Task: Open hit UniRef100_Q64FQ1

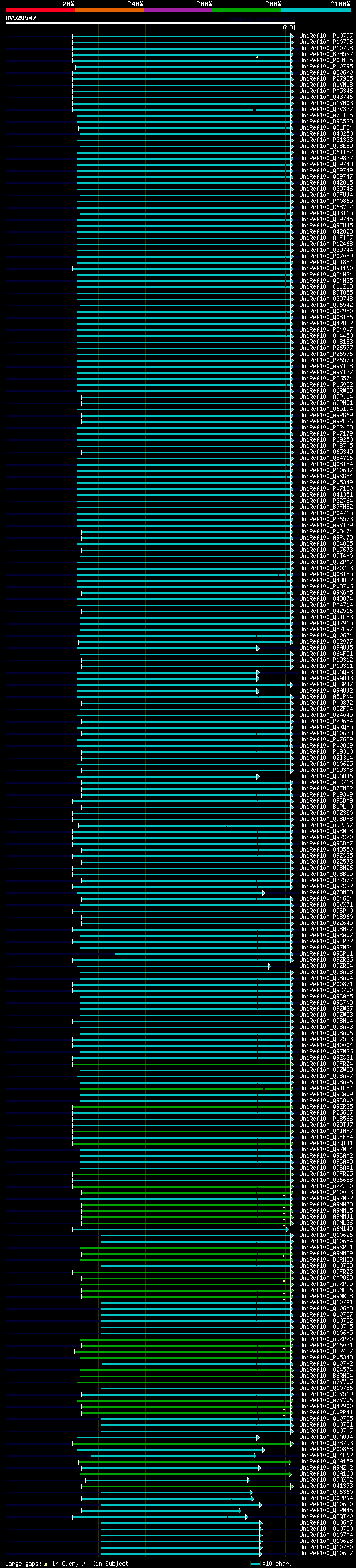Action: coord(326,654)
